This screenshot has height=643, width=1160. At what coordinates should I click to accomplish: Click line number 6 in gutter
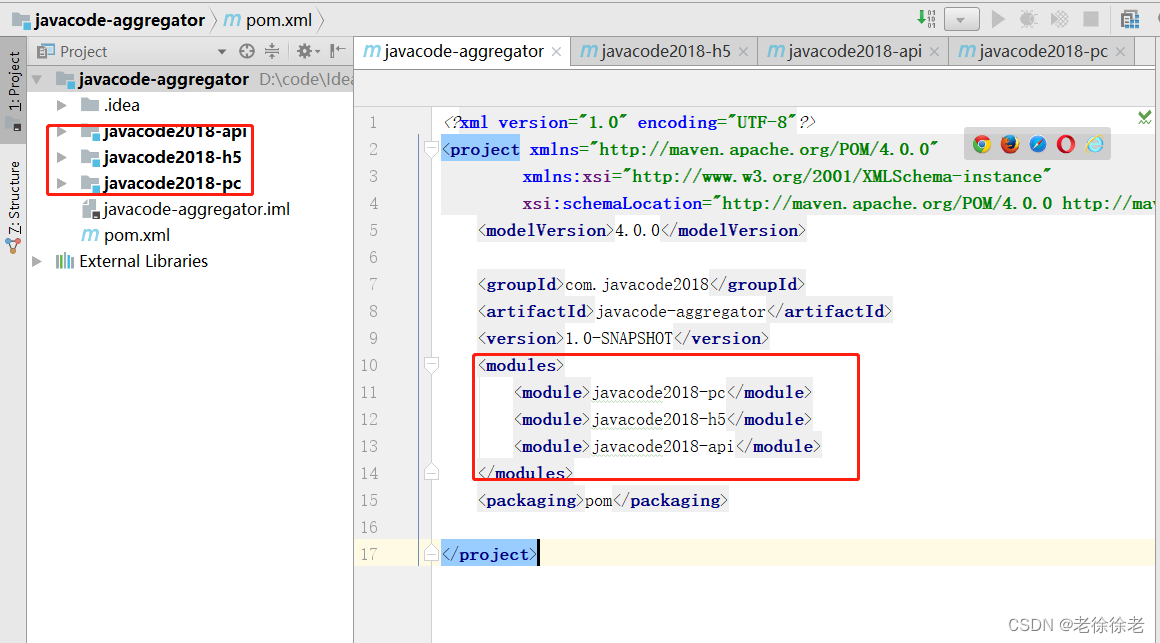(373, 257)
